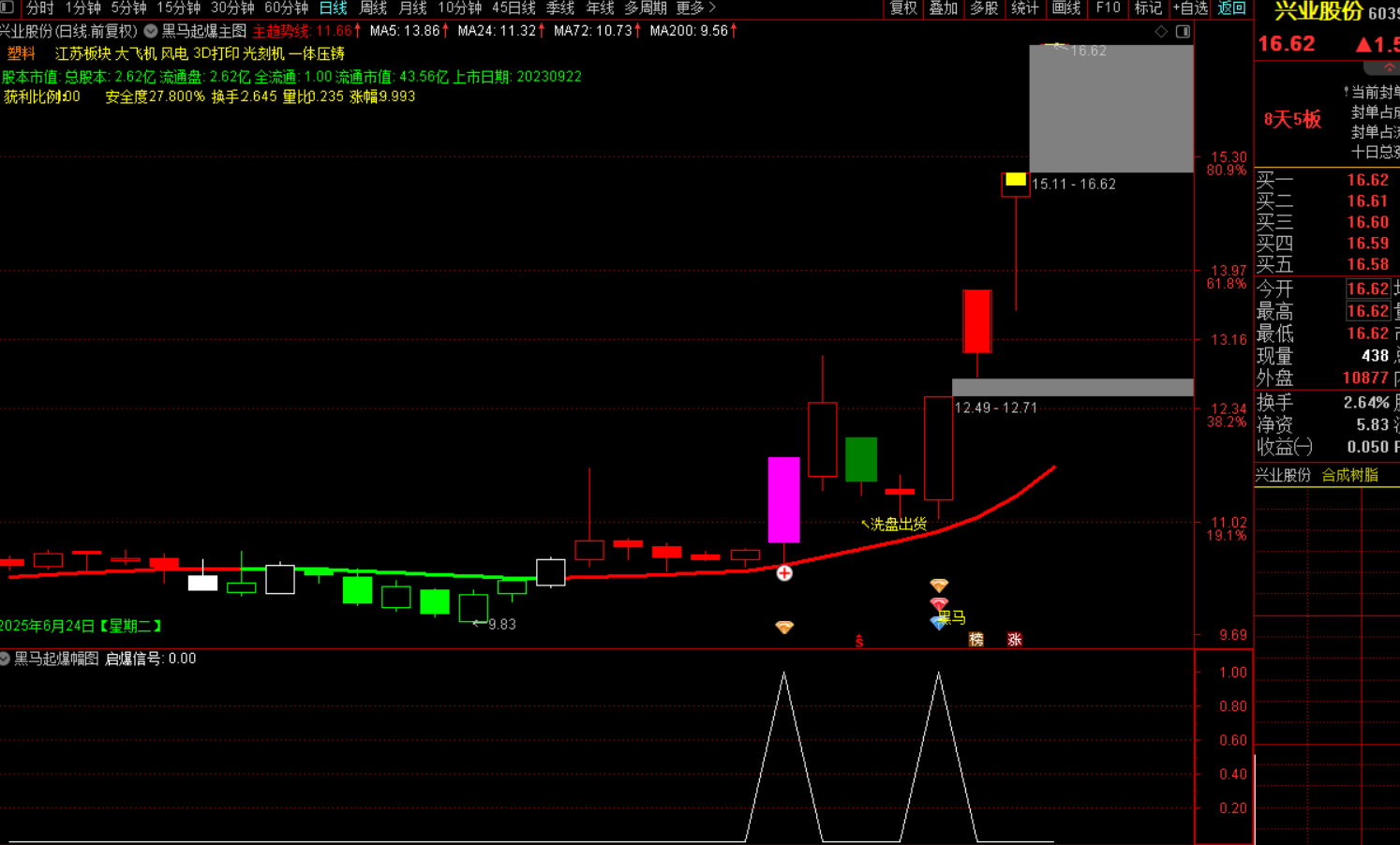Click the 涨 marker icon on chart
The width and height of the screenshot is (1400, 845).
point(1014,639)
